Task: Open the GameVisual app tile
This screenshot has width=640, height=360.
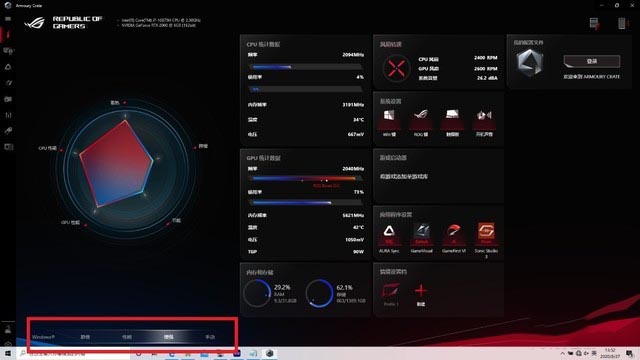Action: click(421, 238)
